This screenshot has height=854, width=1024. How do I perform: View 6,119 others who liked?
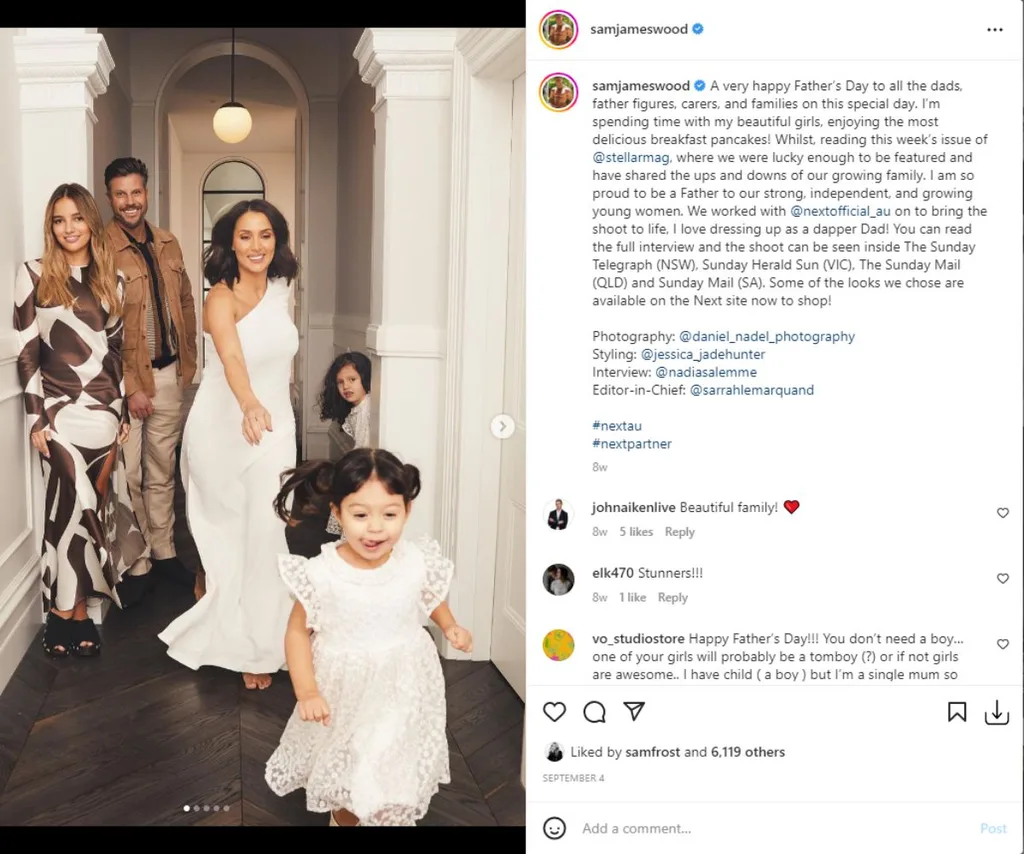pyautogui.click(x=748, y=752)
